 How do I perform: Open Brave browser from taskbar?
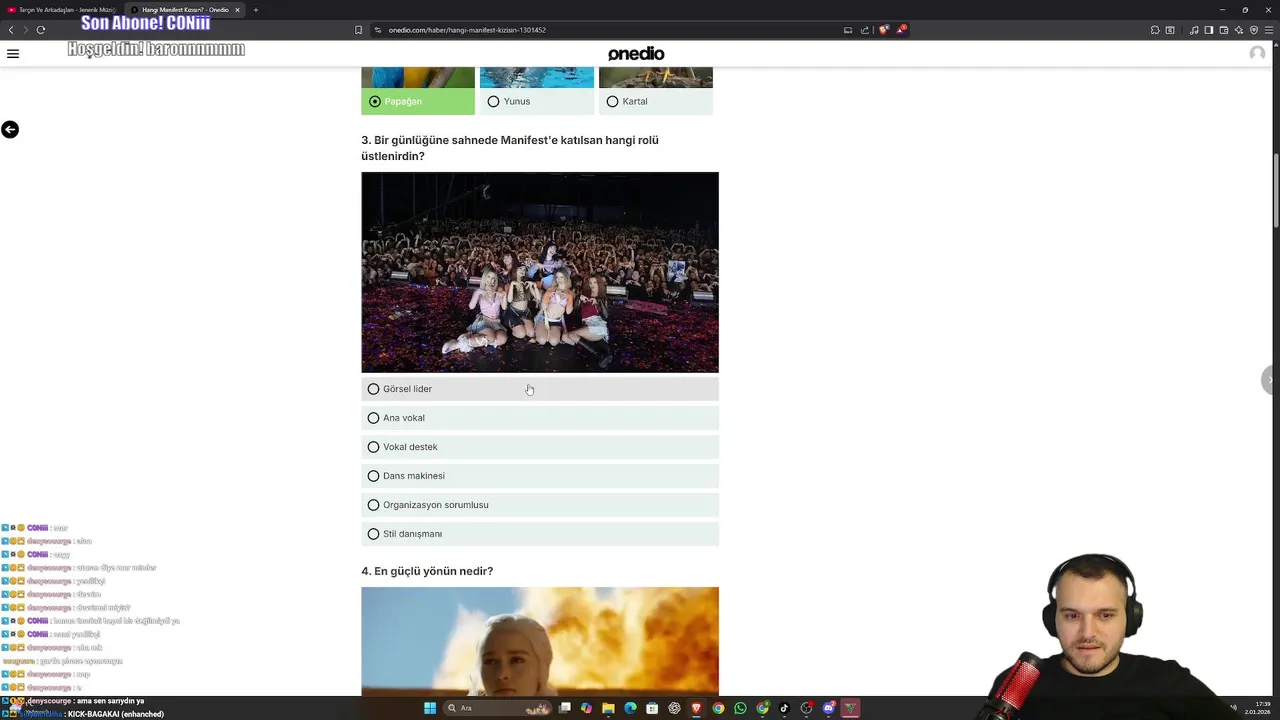coord(697,708)
